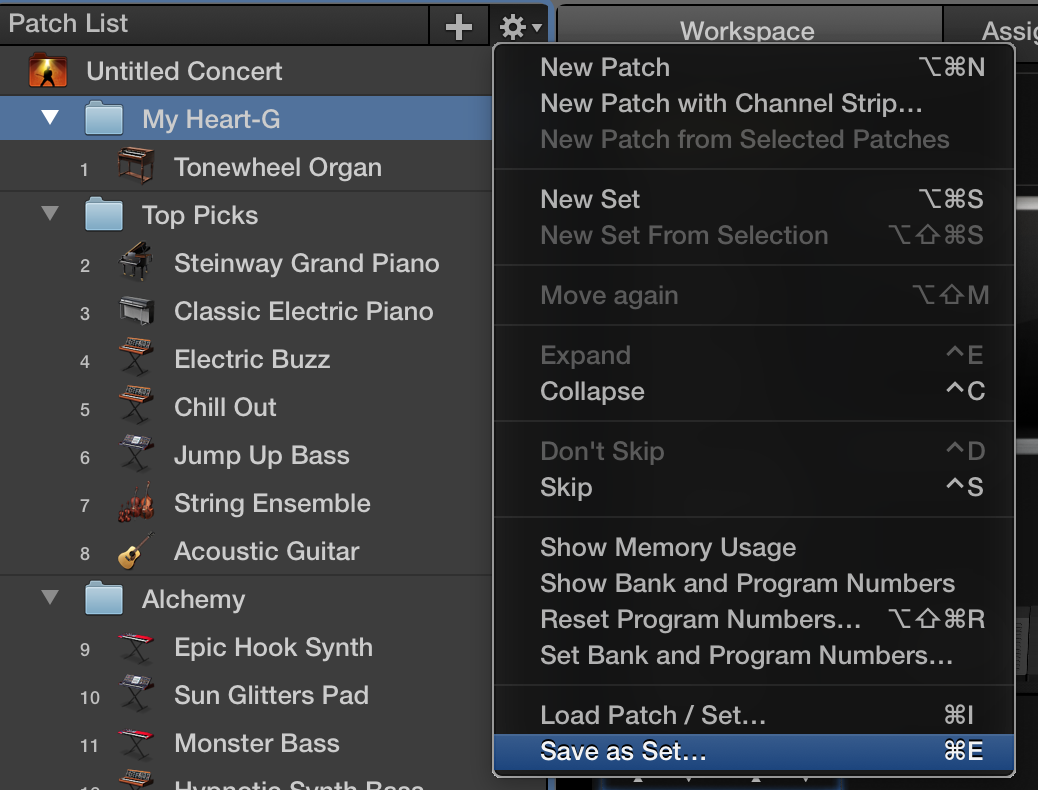Select the Chill Out patch name
This screenshot has height=790, width=1038.
pos(225,407)
